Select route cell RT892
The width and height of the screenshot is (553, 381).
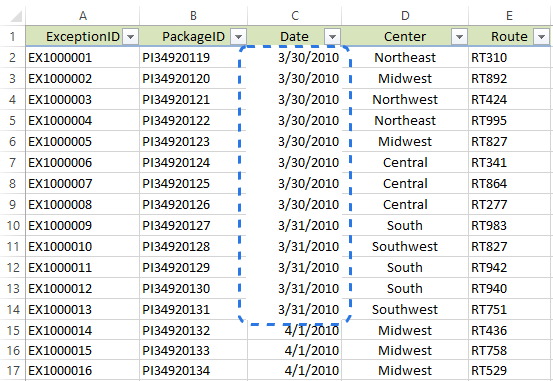pos(510,78)
